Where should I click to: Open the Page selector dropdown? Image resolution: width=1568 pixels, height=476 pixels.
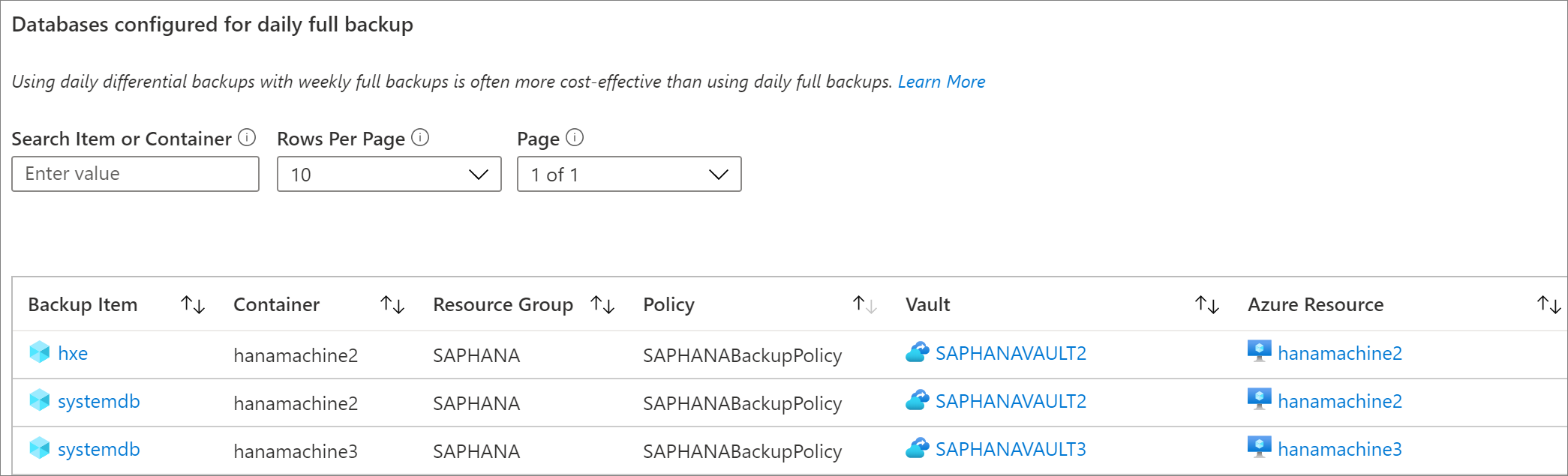click(x=629, y=175)
